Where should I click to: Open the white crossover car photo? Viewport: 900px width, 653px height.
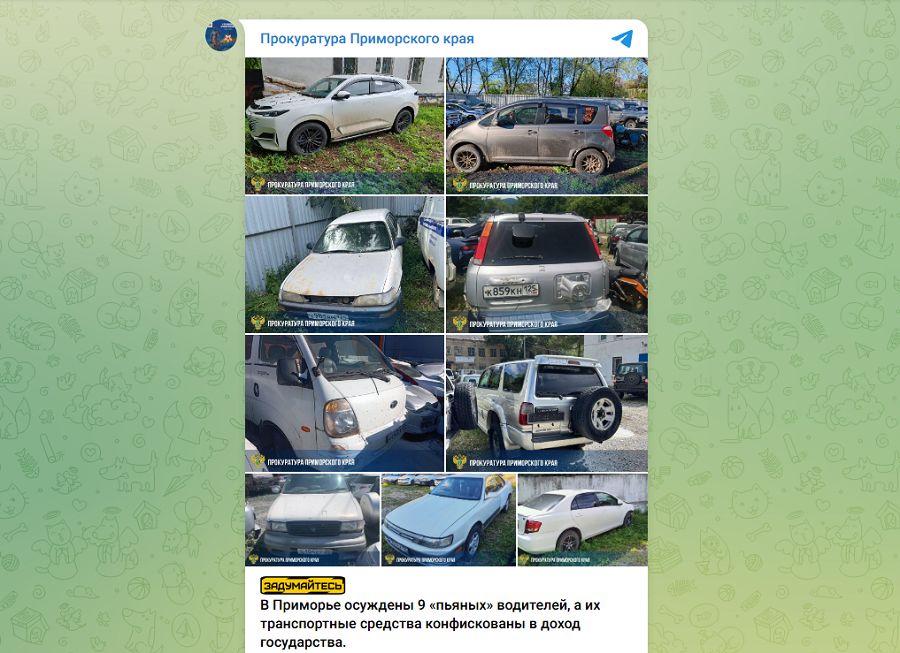click(344, 126)
